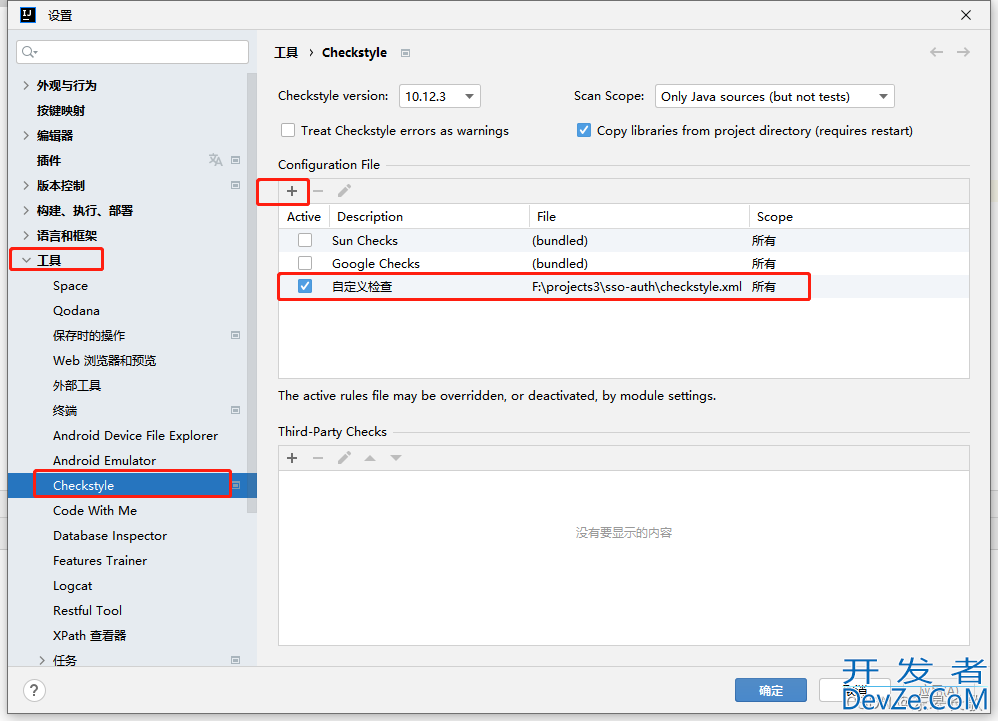Collapse the 工具 tree section
Viewport: 998px width, 721px height.
point(26,261)
